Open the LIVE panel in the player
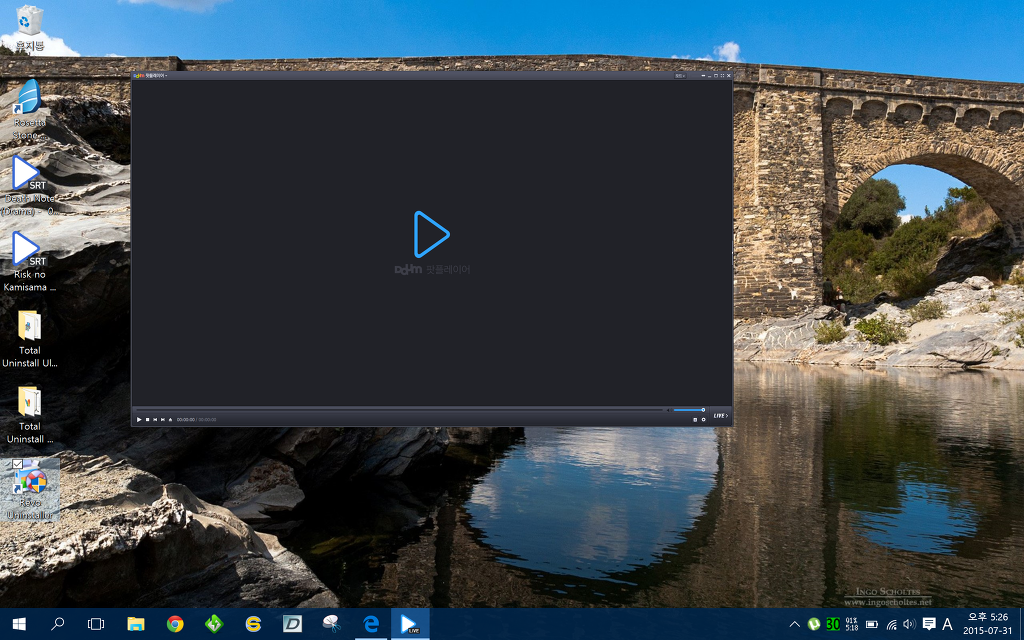Screen dimensions: 1024x640 (x=720, y=415)
